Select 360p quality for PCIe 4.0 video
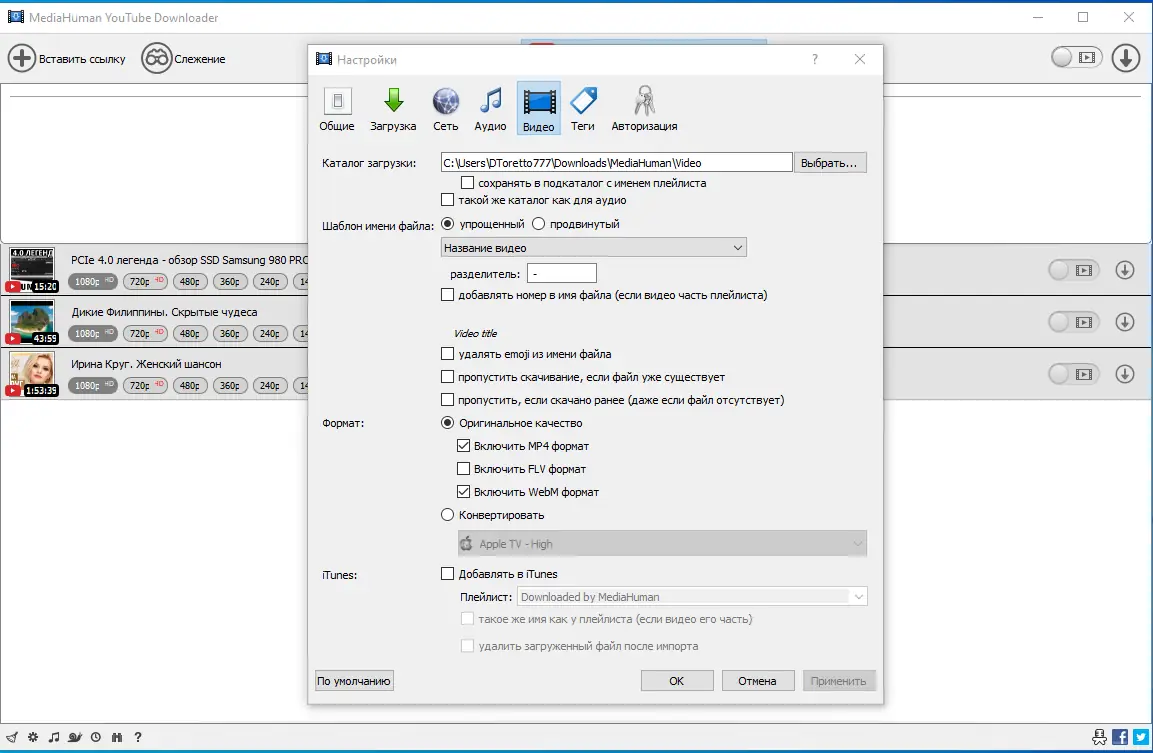Image resolution: width=1153 pixels, height=753 pixels. click(229, 281)
